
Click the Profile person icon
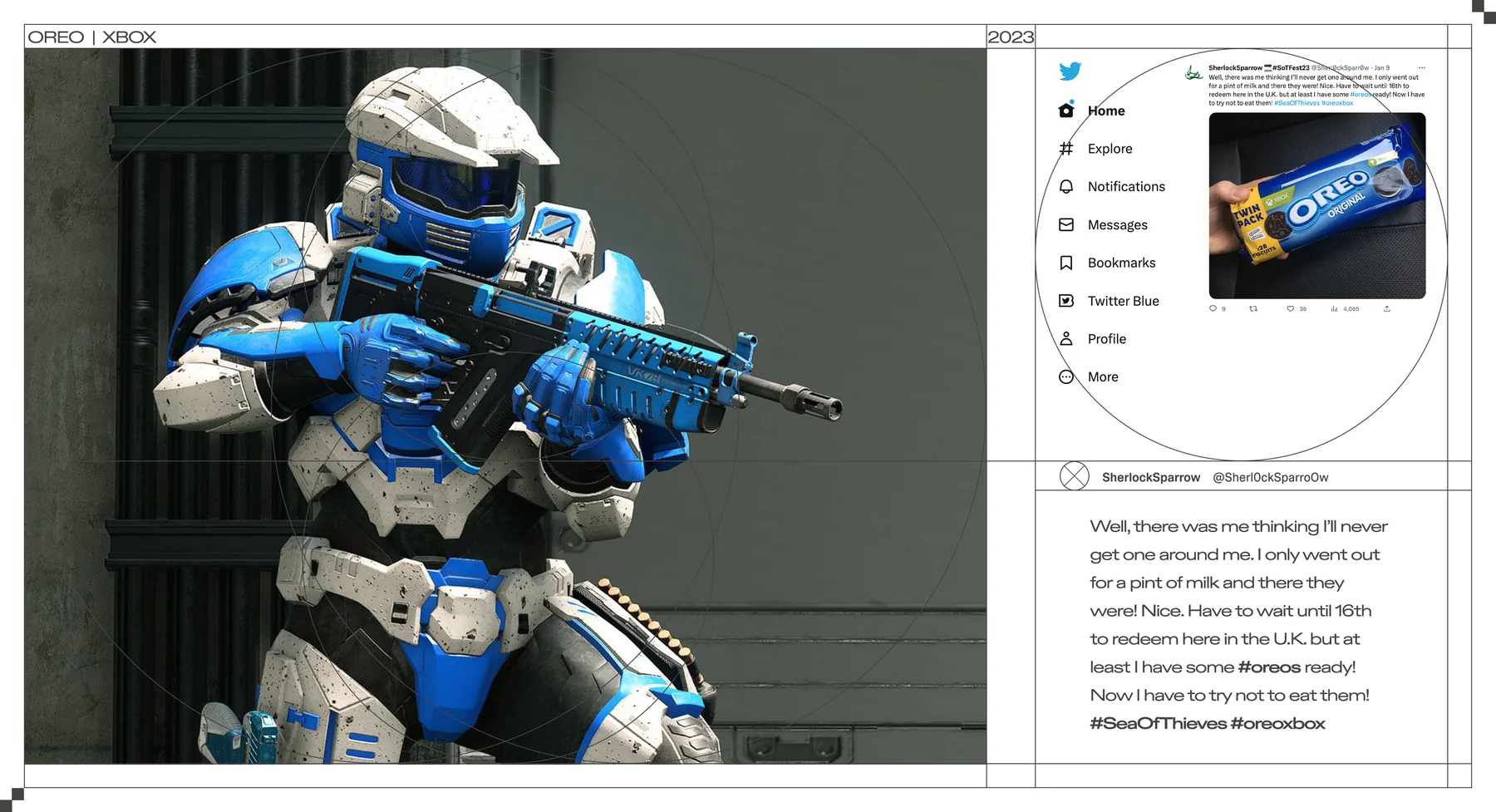pyautogui.click(x=1066, y=338)
